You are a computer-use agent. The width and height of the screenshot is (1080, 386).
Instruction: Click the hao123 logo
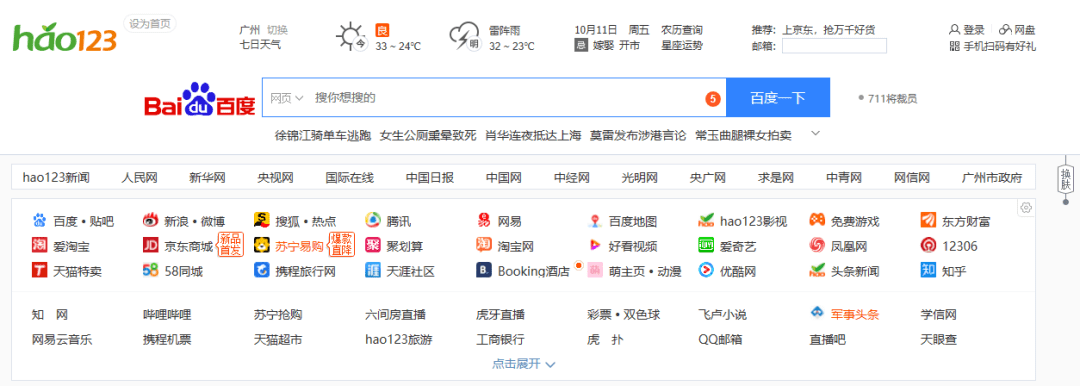tap(64, 36)
